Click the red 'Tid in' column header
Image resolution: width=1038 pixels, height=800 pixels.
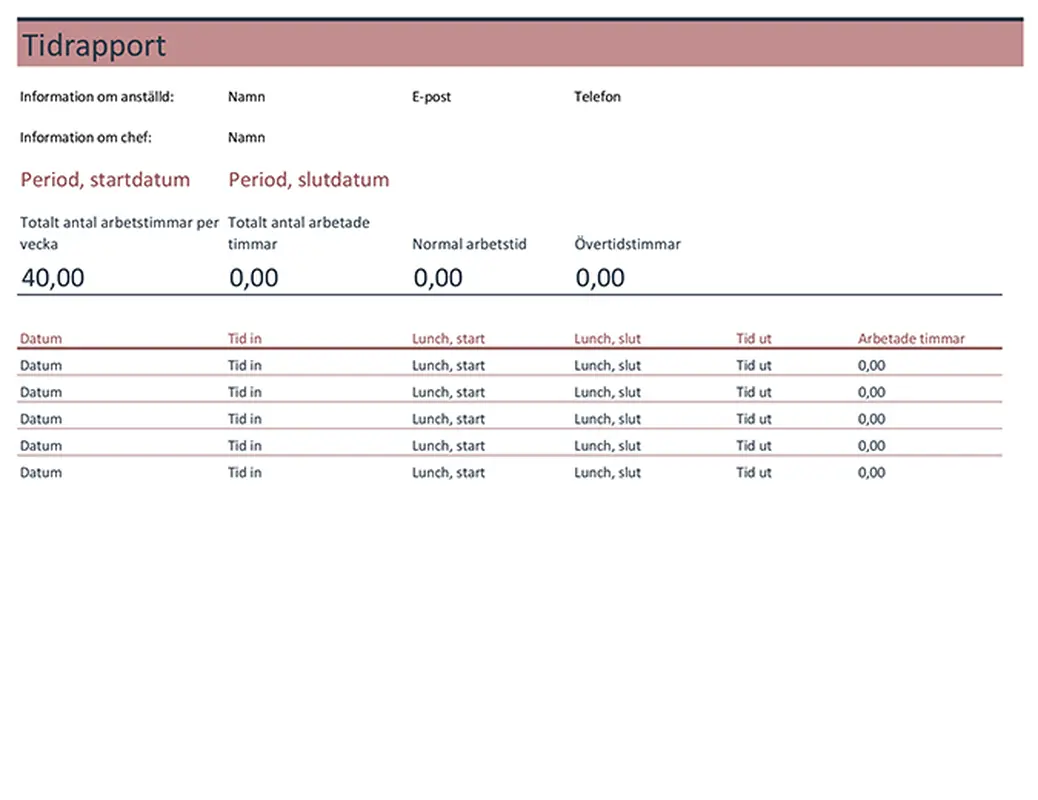coord(245,339)
